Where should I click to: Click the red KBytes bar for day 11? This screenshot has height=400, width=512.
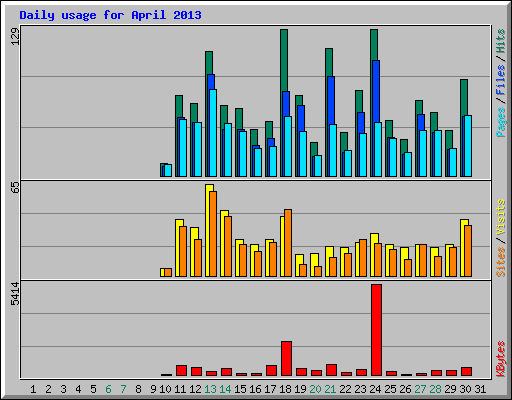[x=181, y=370]
